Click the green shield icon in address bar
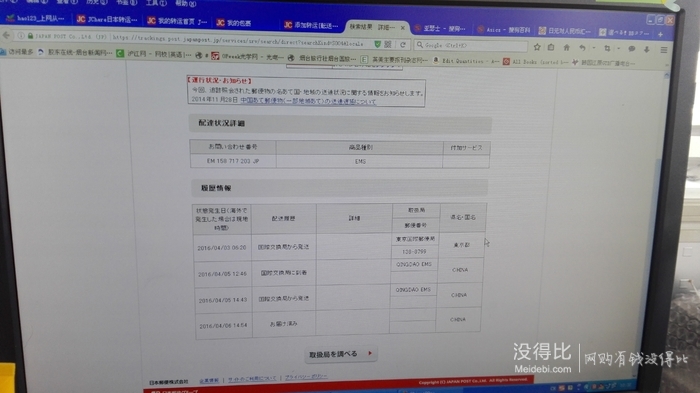700x393 pixels. tap(378, 44)
